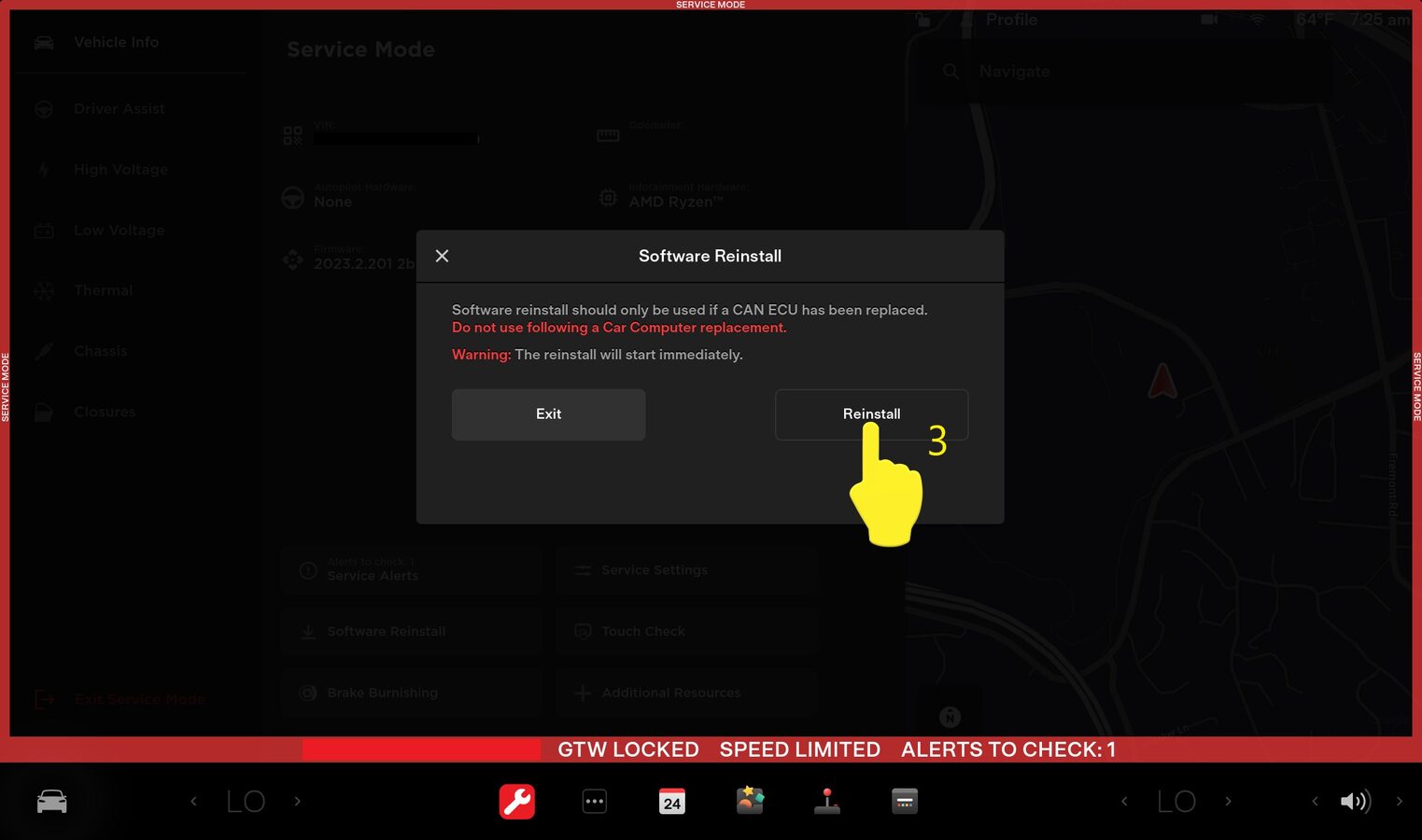The height and width of the screenshot is (840, 1422).
Task: Increase passenger temperature with right chevron
Action: [1228, 801]
